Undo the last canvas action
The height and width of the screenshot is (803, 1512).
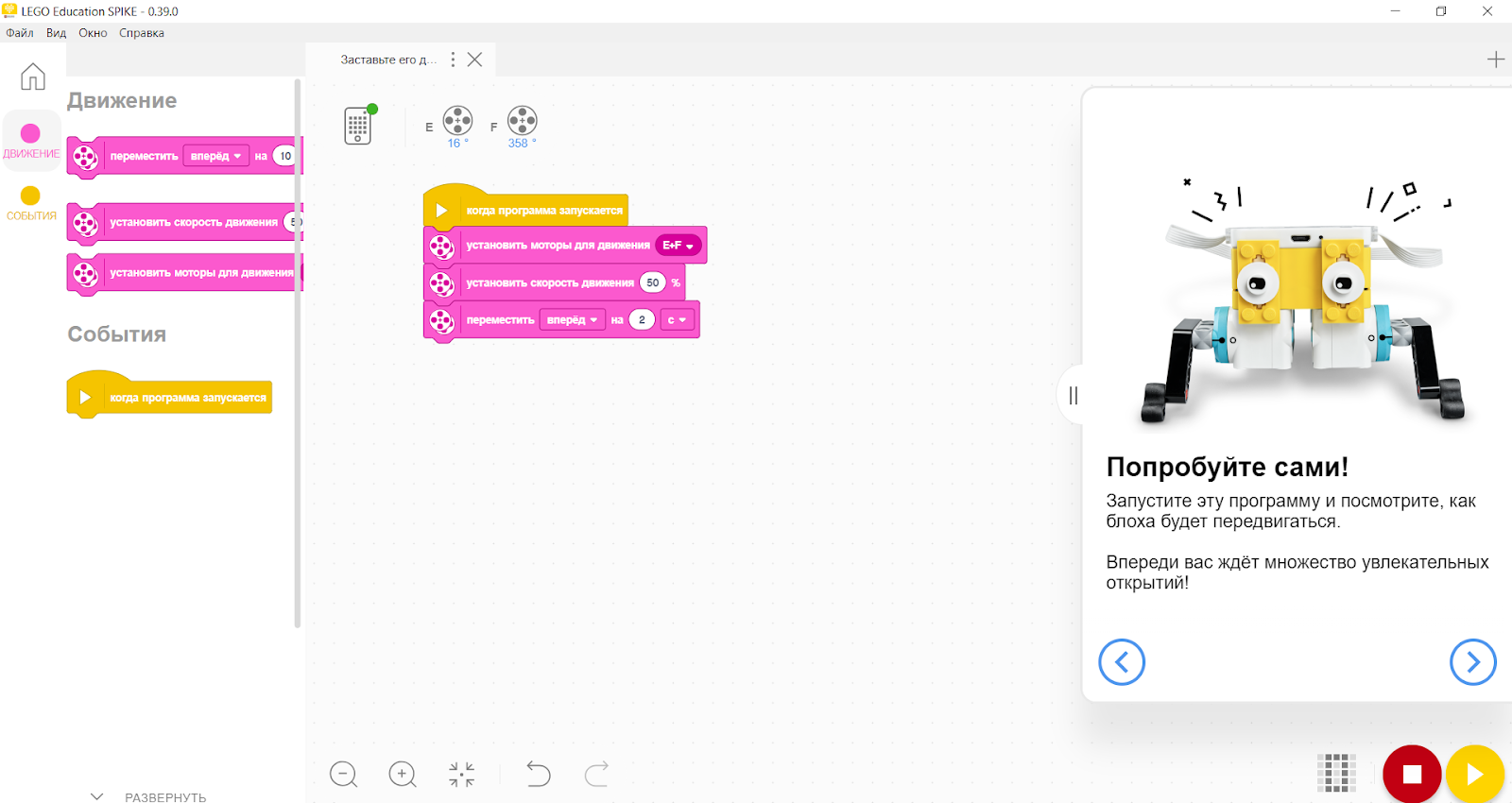tap(538, 775)
